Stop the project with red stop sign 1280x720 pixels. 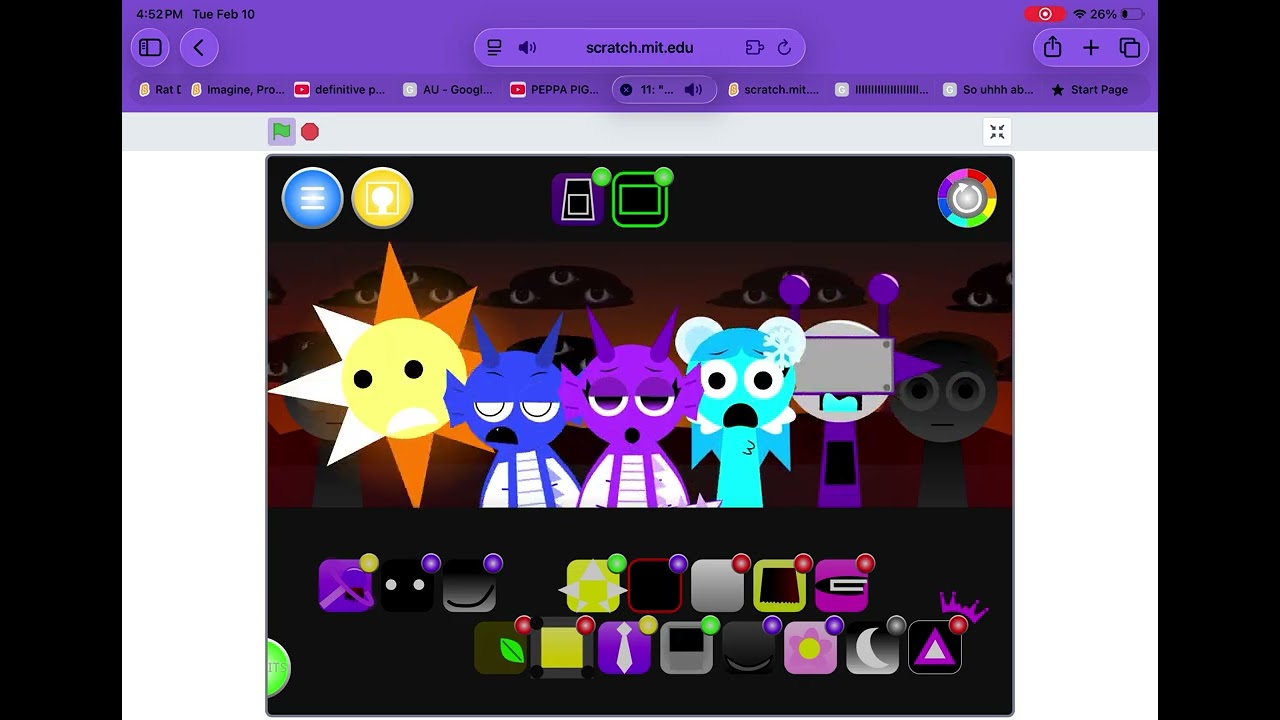click(310, 131)
